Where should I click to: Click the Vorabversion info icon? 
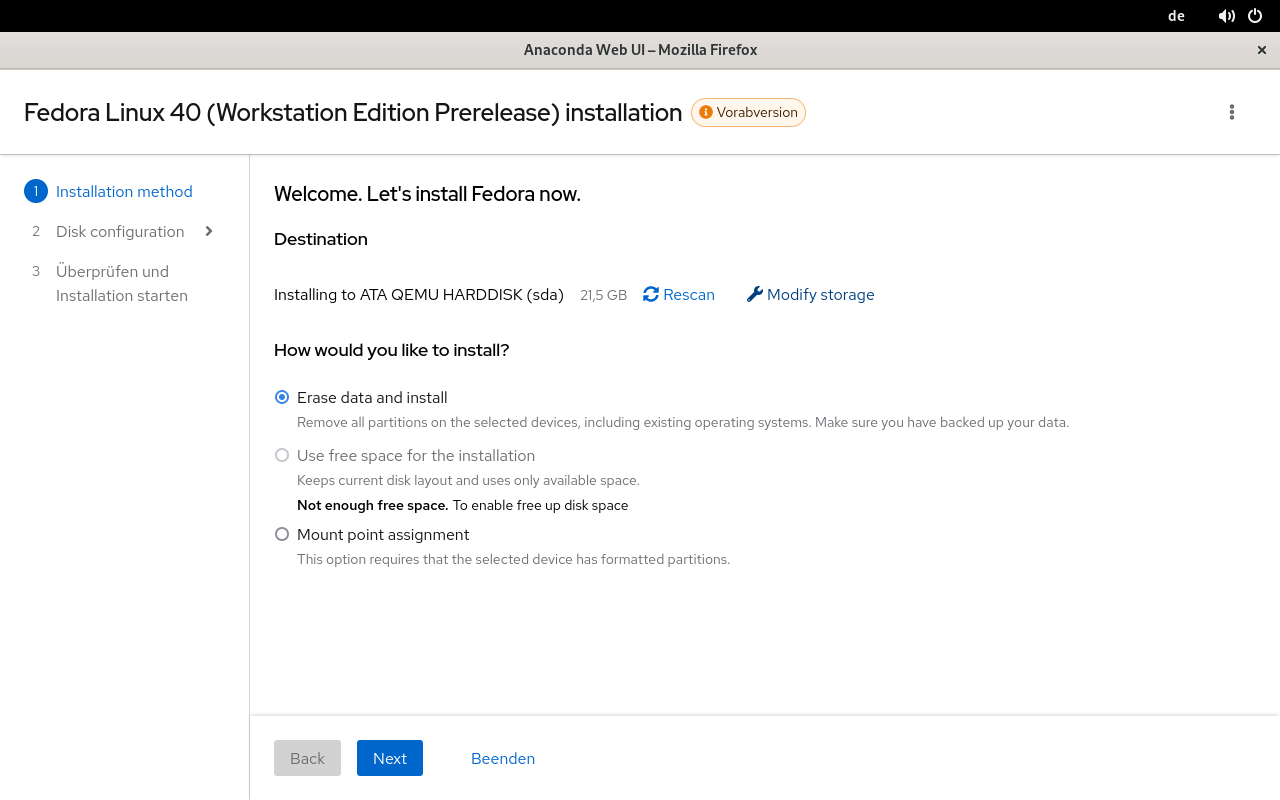pos(706,112)
